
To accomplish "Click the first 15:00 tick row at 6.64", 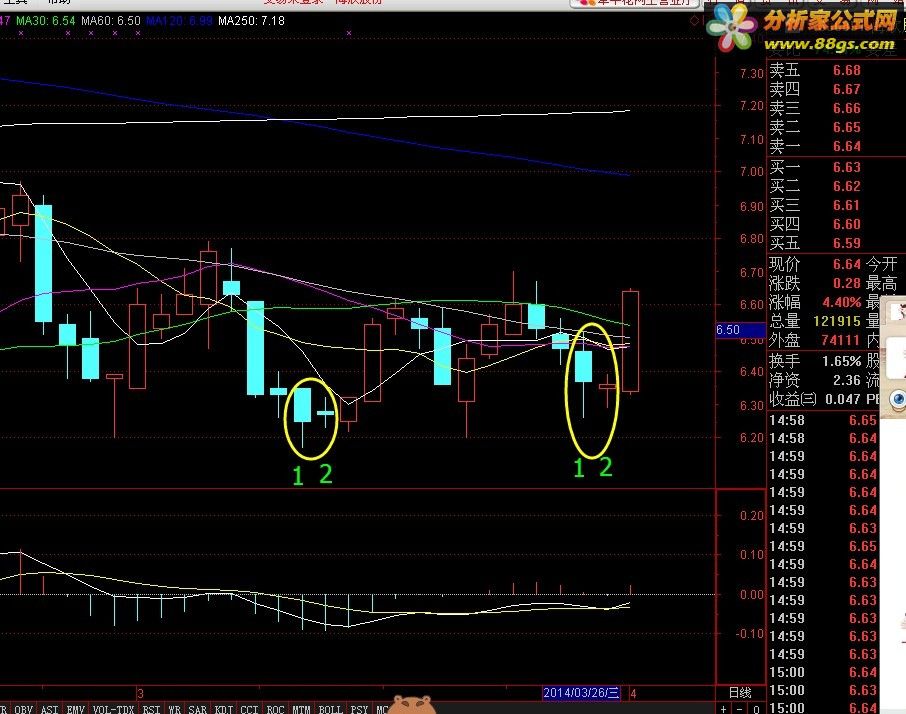I will point(823,672).
